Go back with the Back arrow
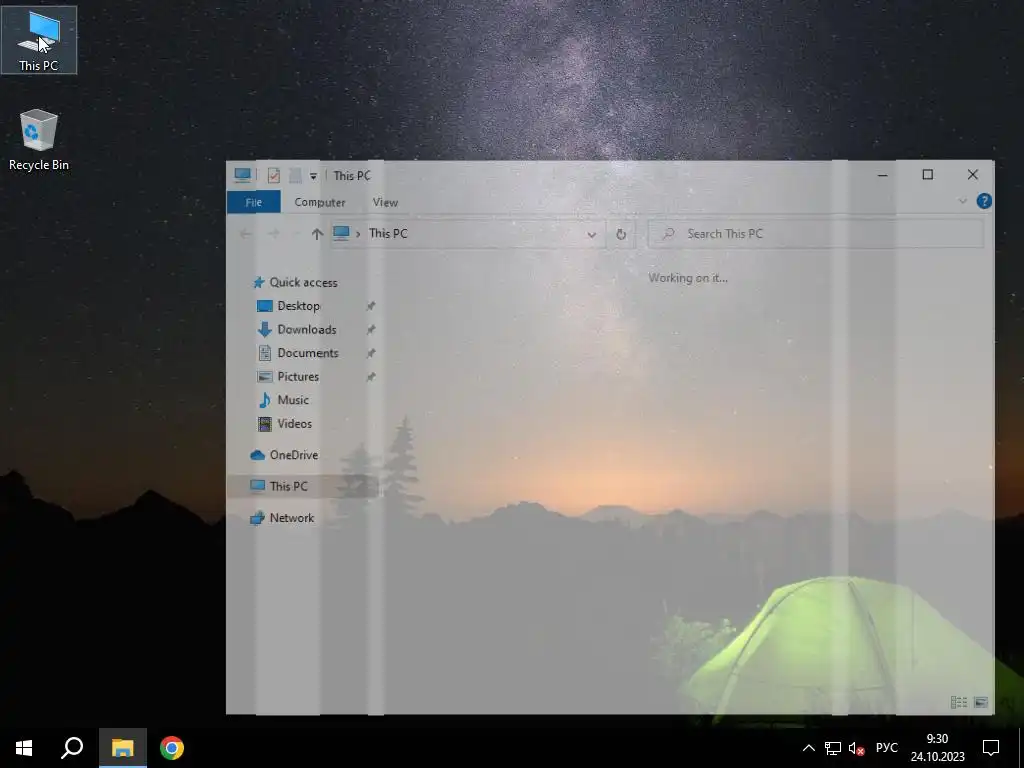This screenshot has width=1024, height=768. [x=246, y=234]
